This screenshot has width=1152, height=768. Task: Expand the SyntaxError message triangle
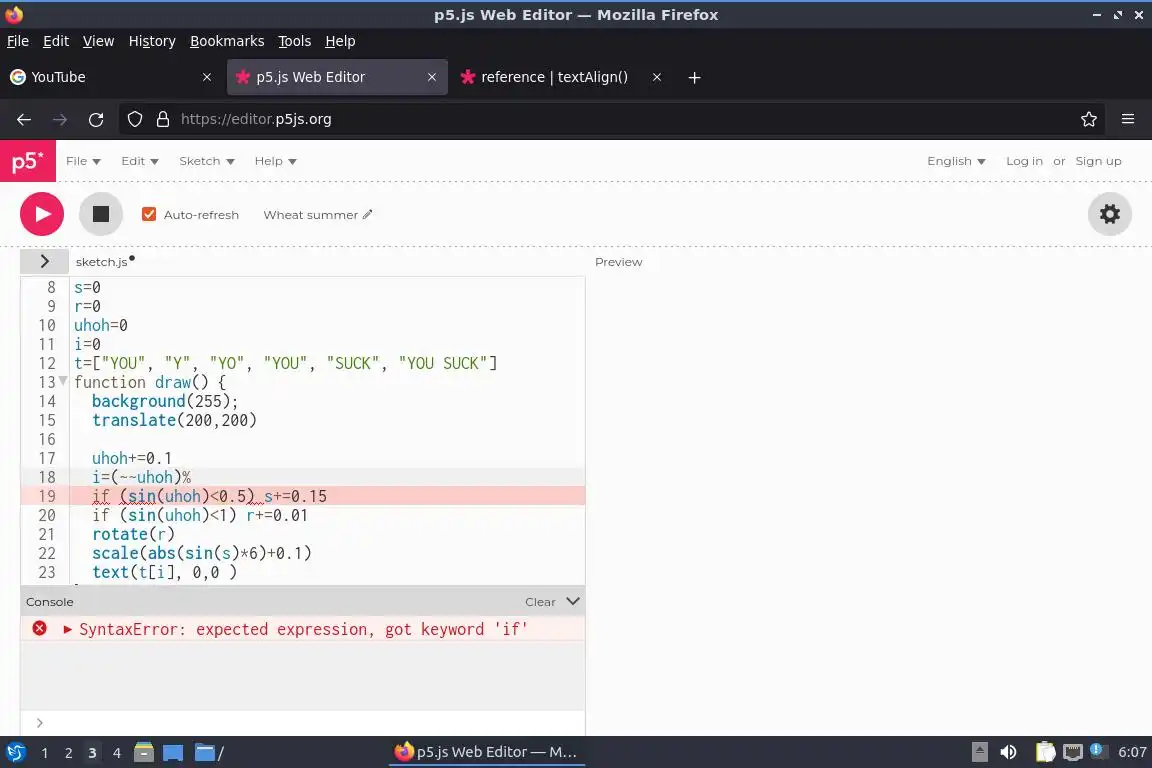[68, 629]
